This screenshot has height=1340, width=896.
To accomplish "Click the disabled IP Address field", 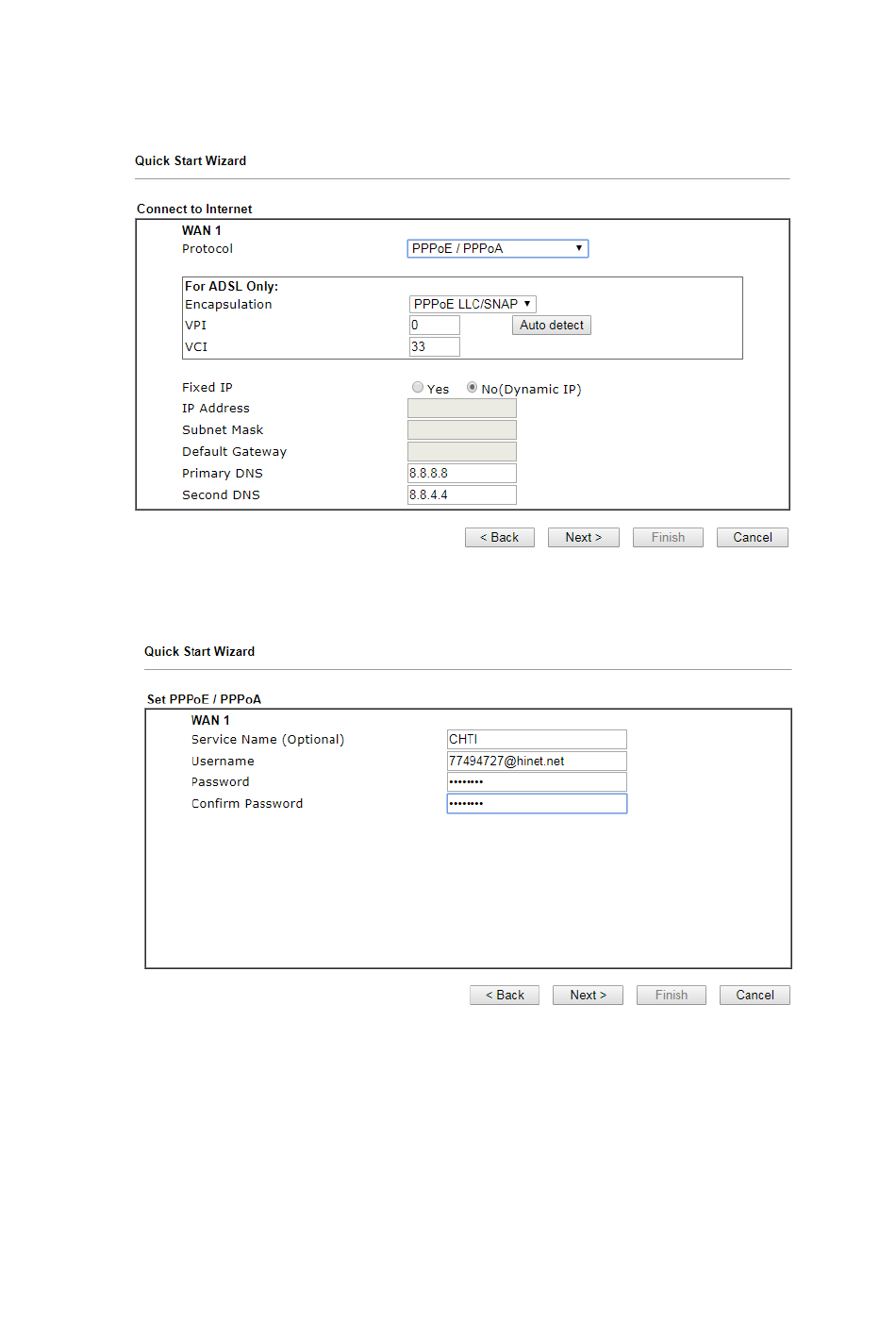I will pyautogui.click(x=462, y=408).
